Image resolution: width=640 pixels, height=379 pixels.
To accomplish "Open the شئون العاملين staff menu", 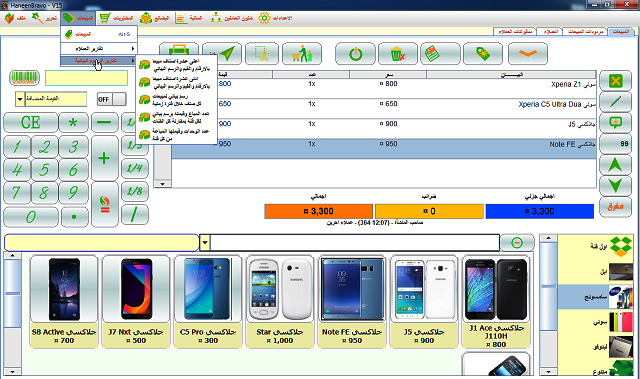I will [231, 18].
